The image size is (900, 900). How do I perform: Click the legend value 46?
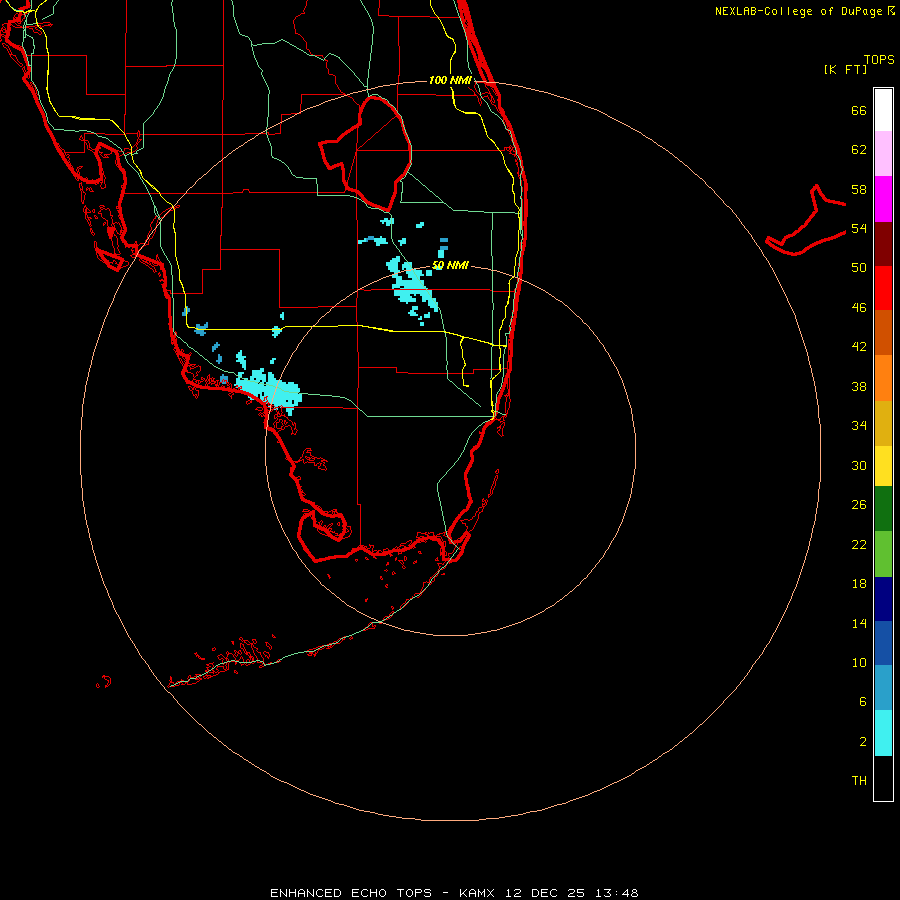(x=859, y=308)
